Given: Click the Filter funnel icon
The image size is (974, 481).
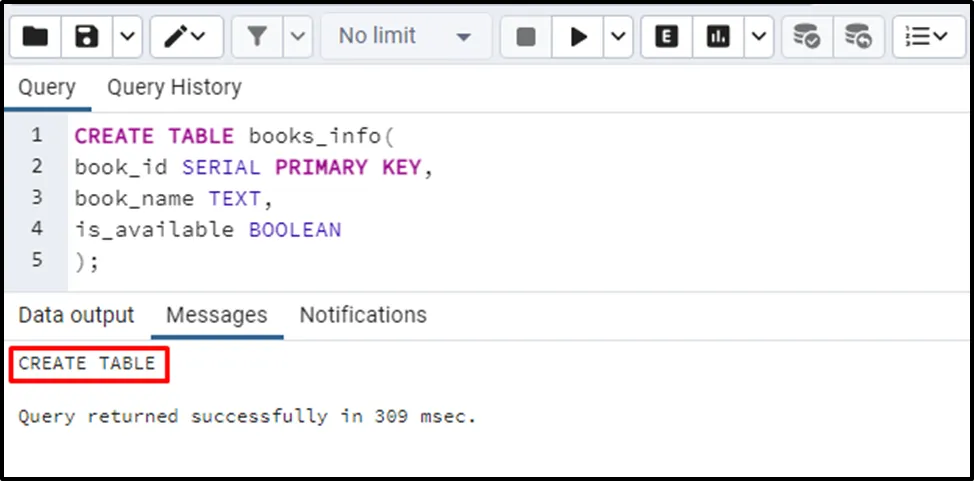Looking at the screenshot, I should [x=257, y=37].
